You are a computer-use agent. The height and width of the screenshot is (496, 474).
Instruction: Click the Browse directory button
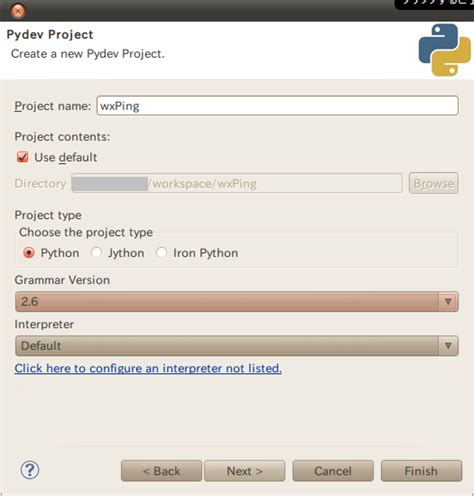pos(434,183)
